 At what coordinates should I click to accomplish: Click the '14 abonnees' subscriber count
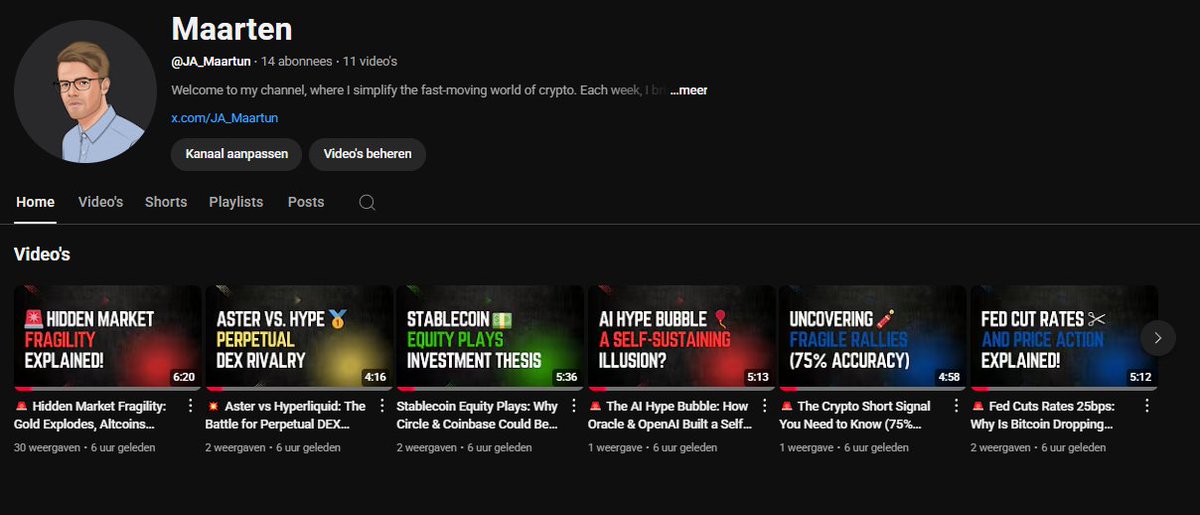pyautogui.click(x=295, y=62)
